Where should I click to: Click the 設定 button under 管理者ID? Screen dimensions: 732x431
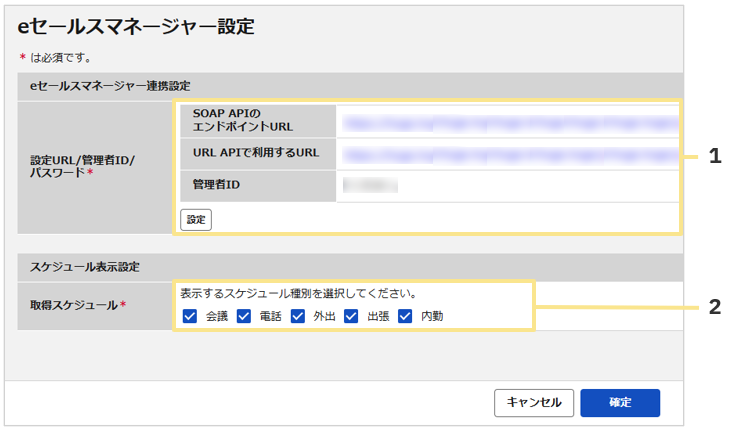(x=196, y=220)
